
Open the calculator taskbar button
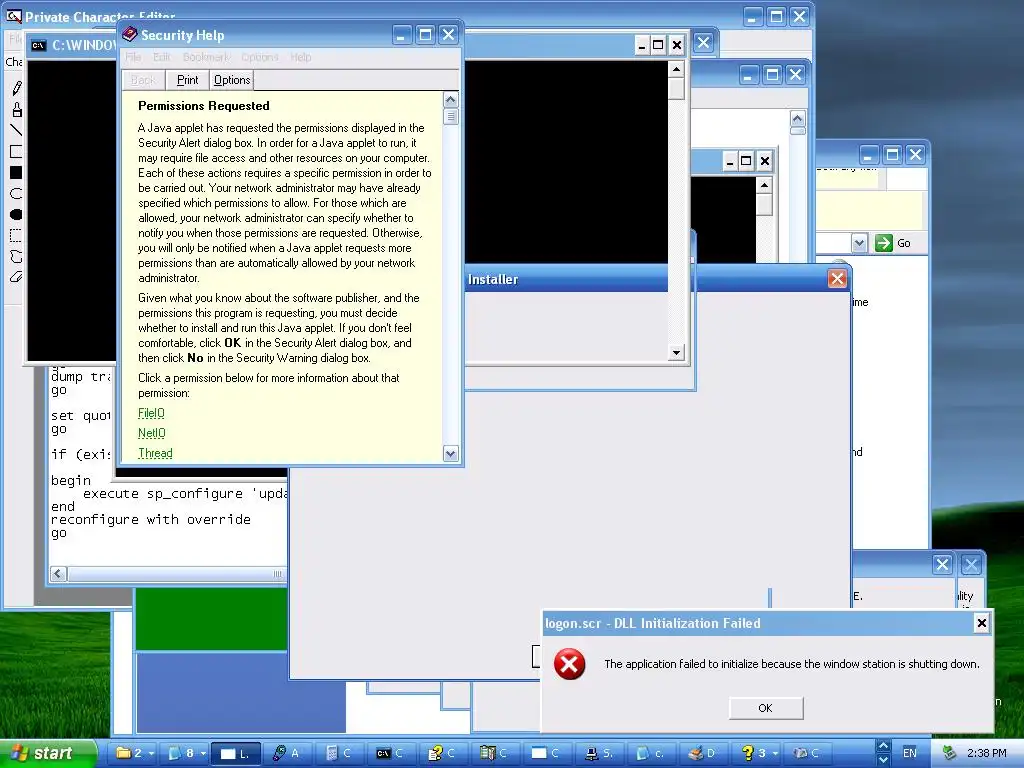click(340, 753)
